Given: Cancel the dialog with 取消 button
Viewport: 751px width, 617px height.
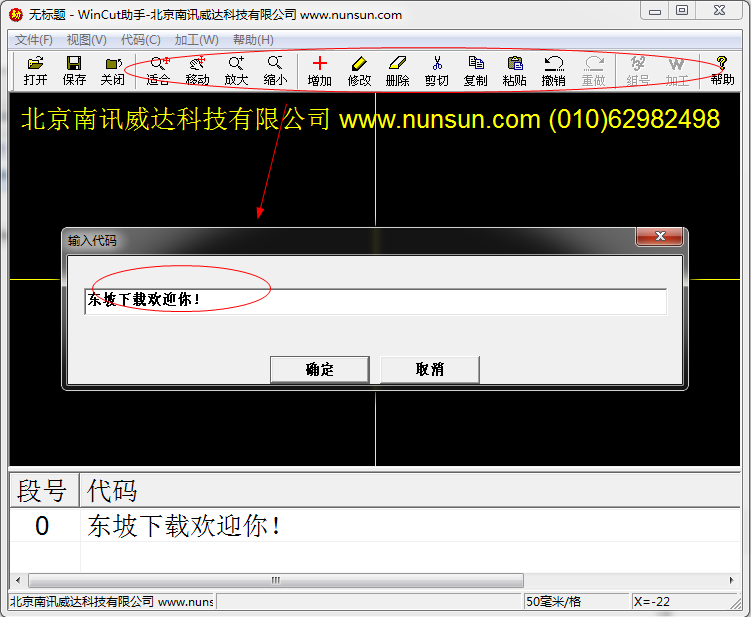Looking at the screenshot, I should tap(430, 369).
